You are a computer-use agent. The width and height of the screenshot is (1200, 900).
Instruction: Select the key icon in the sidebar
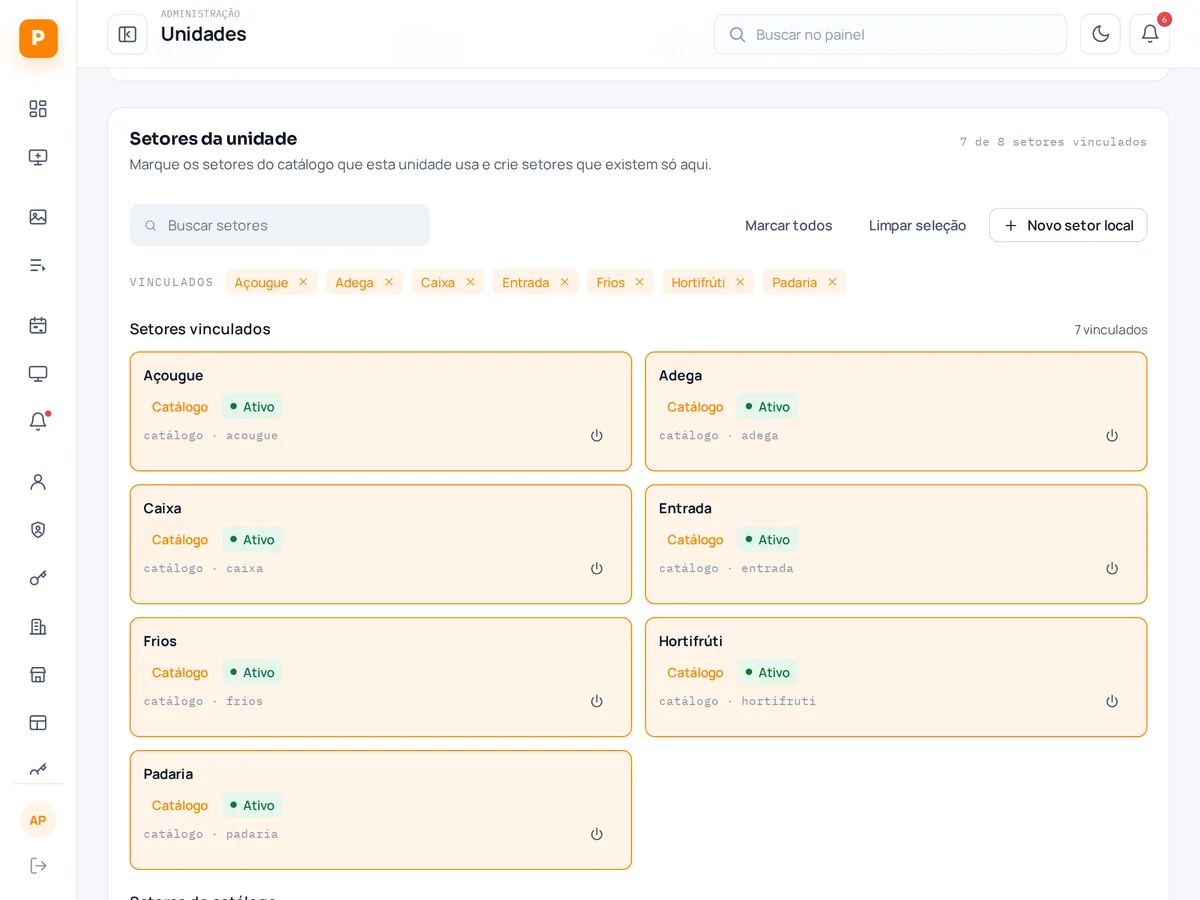pos(38,578)
